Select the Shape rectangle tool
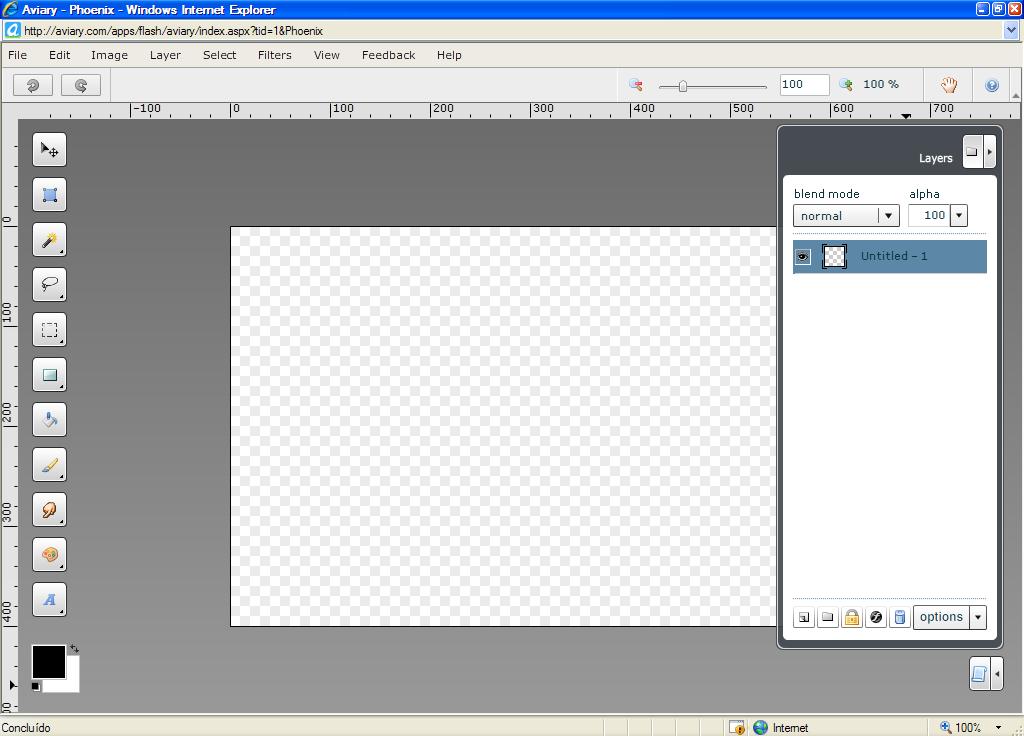The width and height of the screenshot is (1024, 736). click(50, 375)
